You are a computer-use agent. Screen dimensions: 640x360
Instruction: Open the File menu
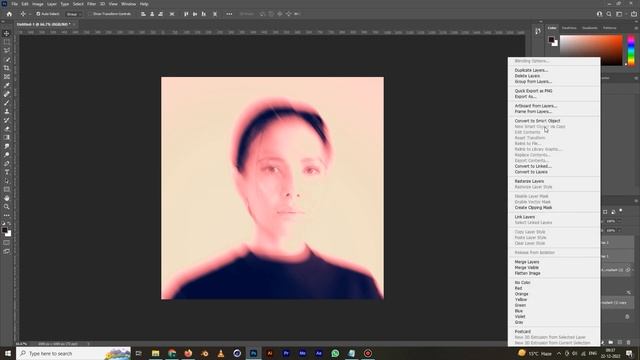pos(14,4)
